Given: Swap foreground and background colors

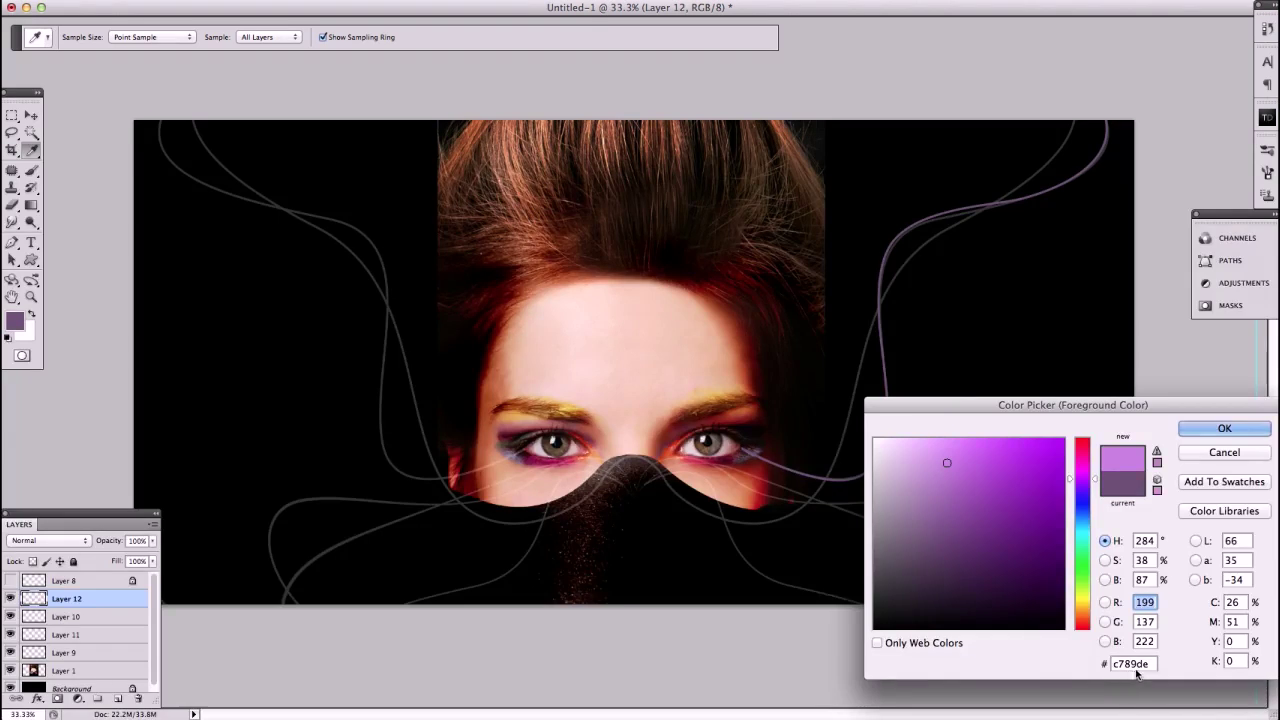Looking at the screenshot, I should point(31,314).
